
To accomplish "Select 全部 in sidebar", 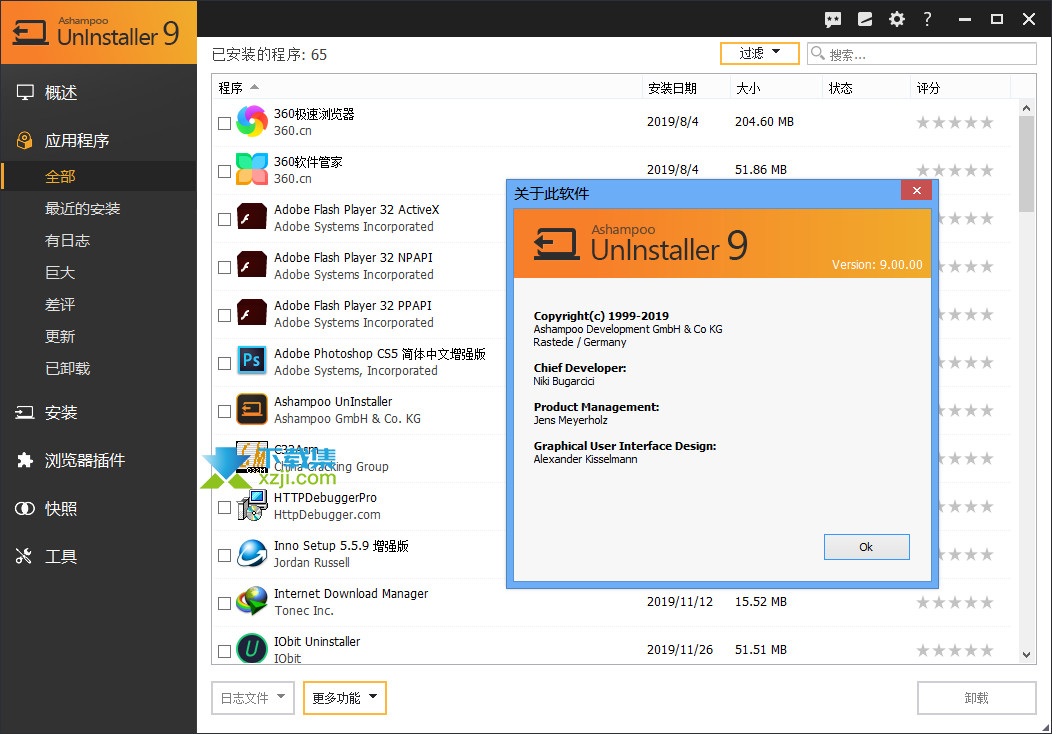I will (99, 176).
